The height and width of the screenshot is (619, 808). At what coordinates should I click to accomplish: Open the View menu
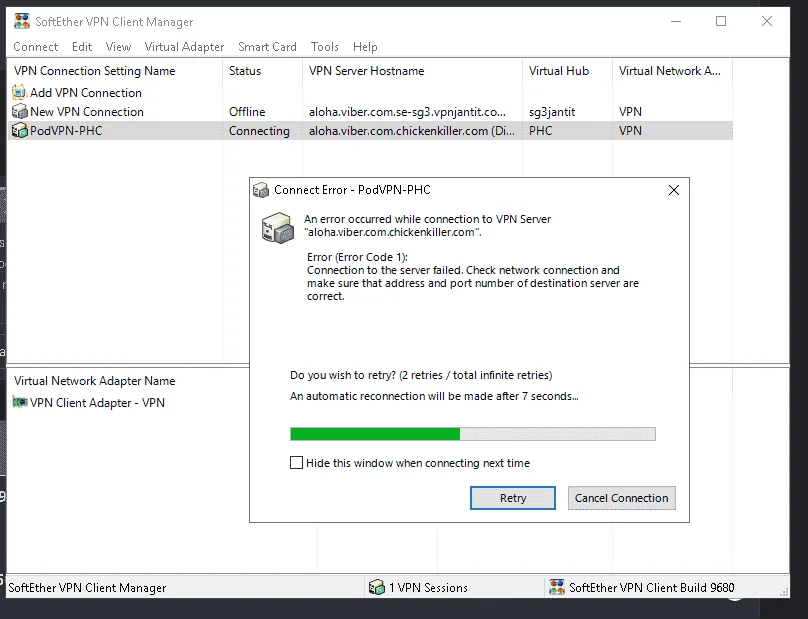tap(119, 47)
